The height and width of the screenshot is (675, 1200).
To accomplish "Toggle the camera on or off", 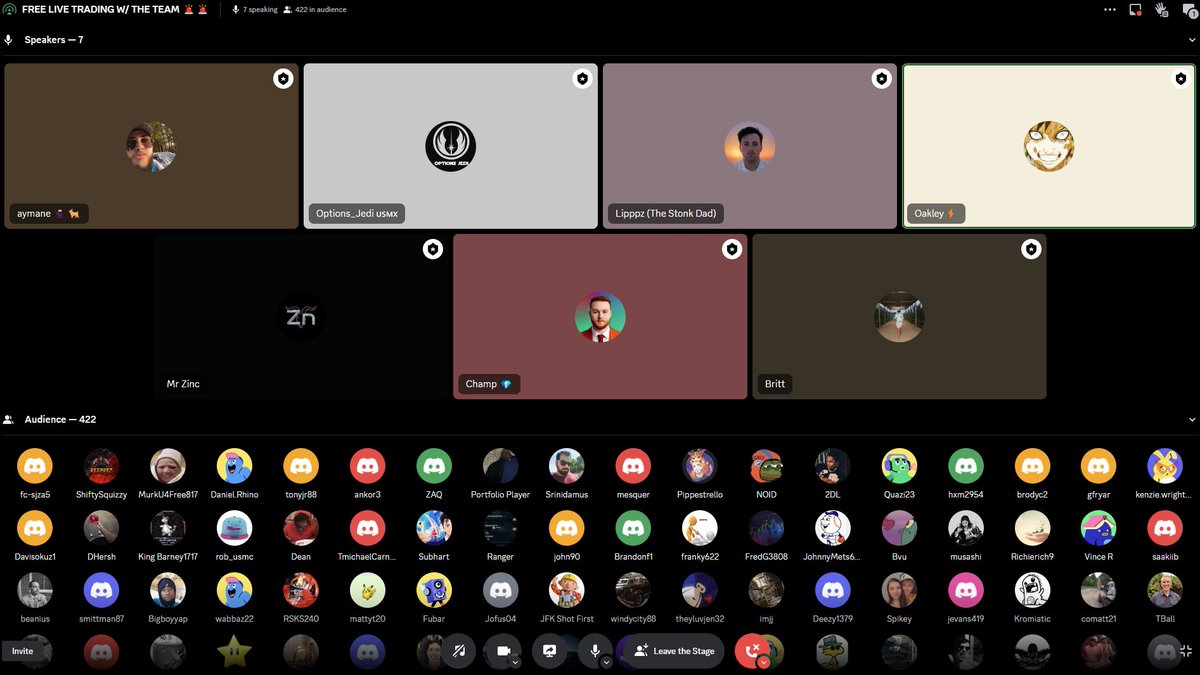I will 503,651.
